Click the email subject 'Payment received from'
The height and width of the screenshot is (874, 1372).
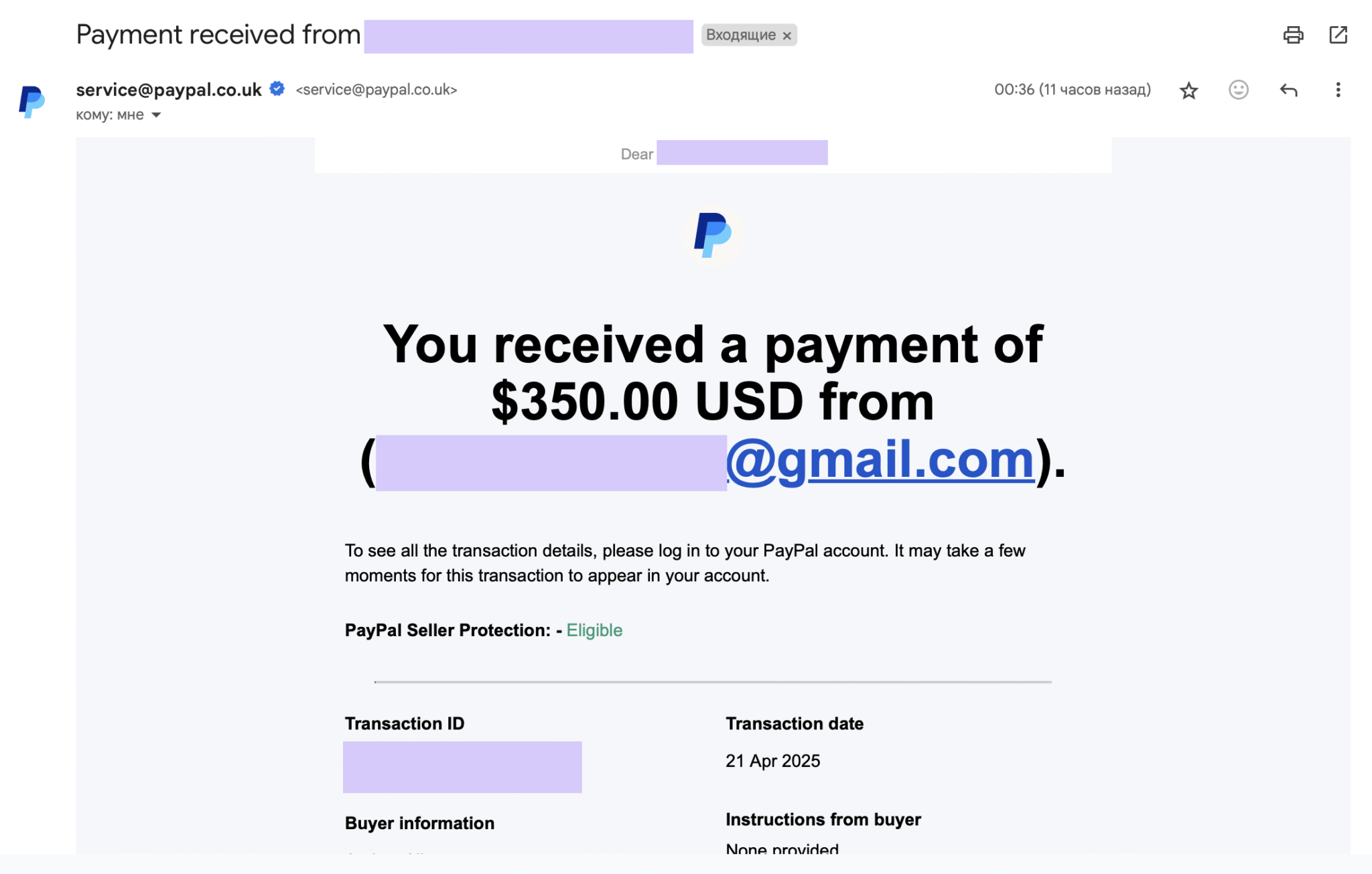(x=218, y=35)
